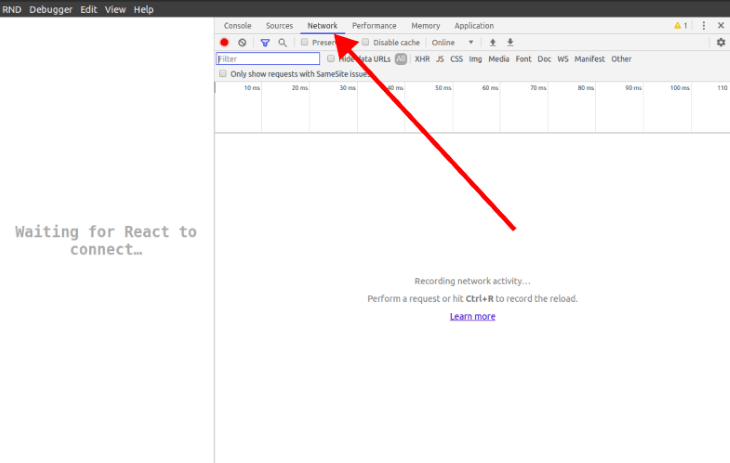
Task: Filter requests by XHR type
Action: 422,59
